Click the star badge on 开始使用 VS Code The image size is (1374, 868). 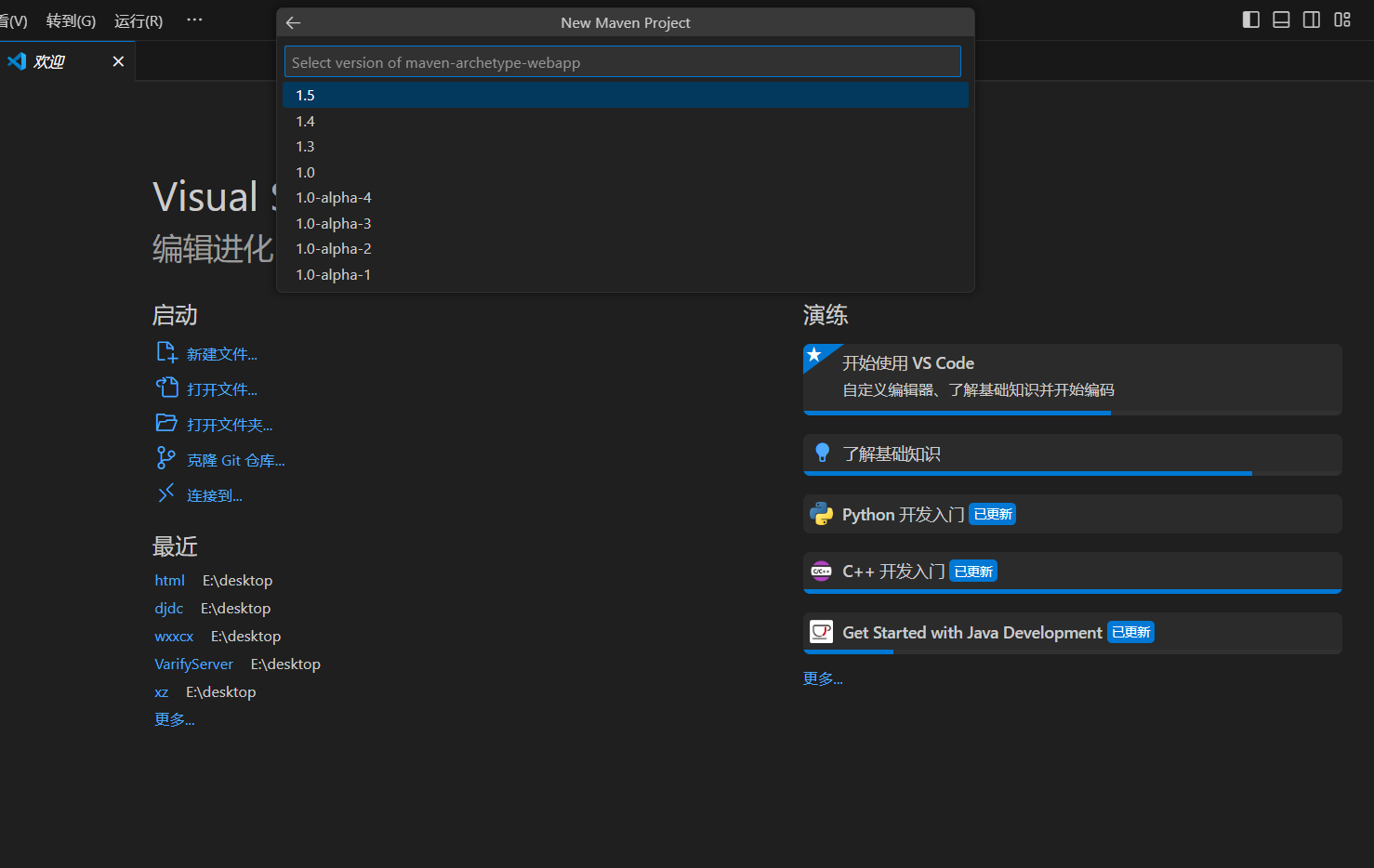pos(814,354)
